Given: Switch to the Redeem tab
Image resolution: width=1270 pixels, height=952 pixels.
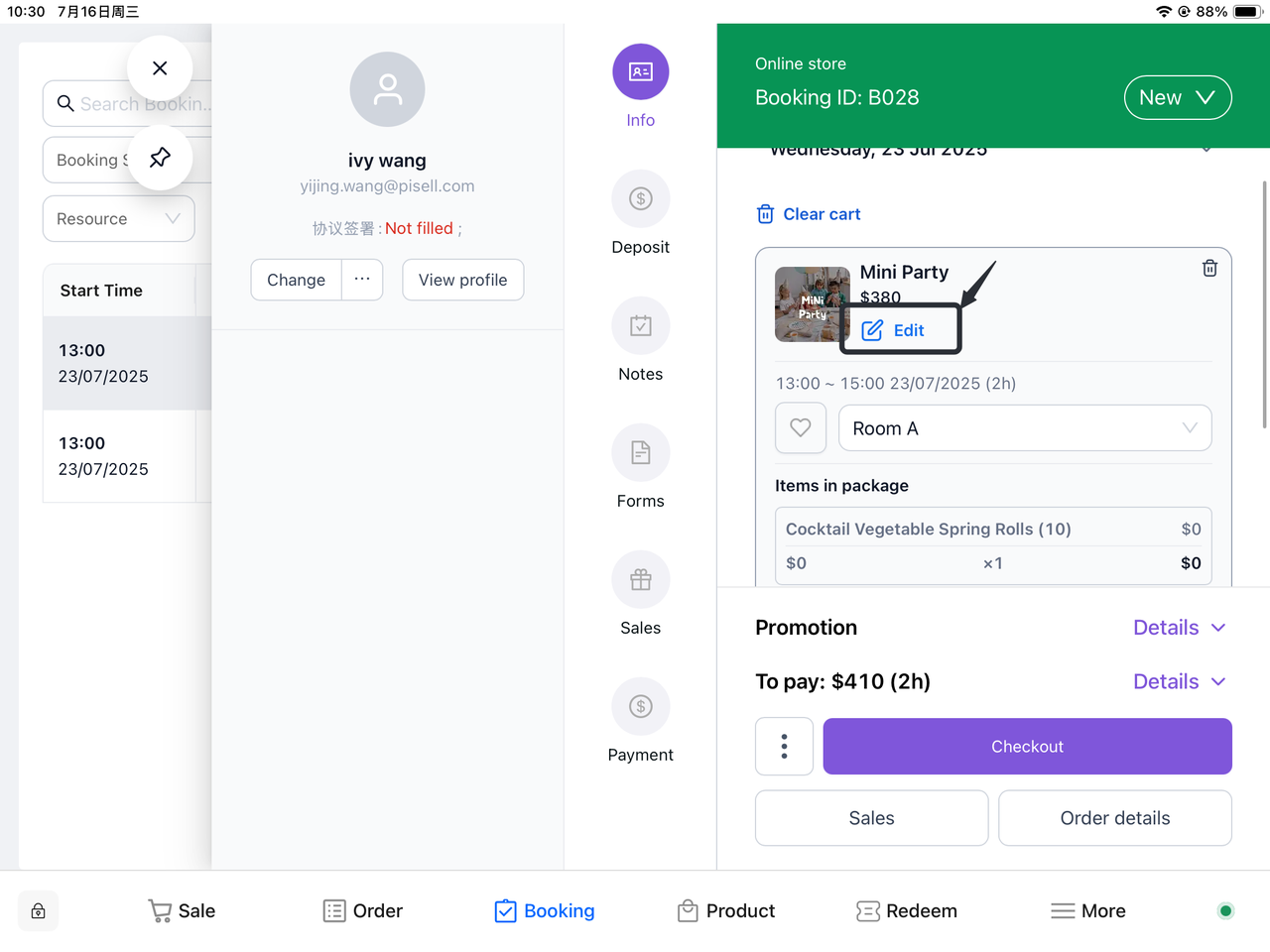Looking at the screenshot, I should [x=907, y=911].
